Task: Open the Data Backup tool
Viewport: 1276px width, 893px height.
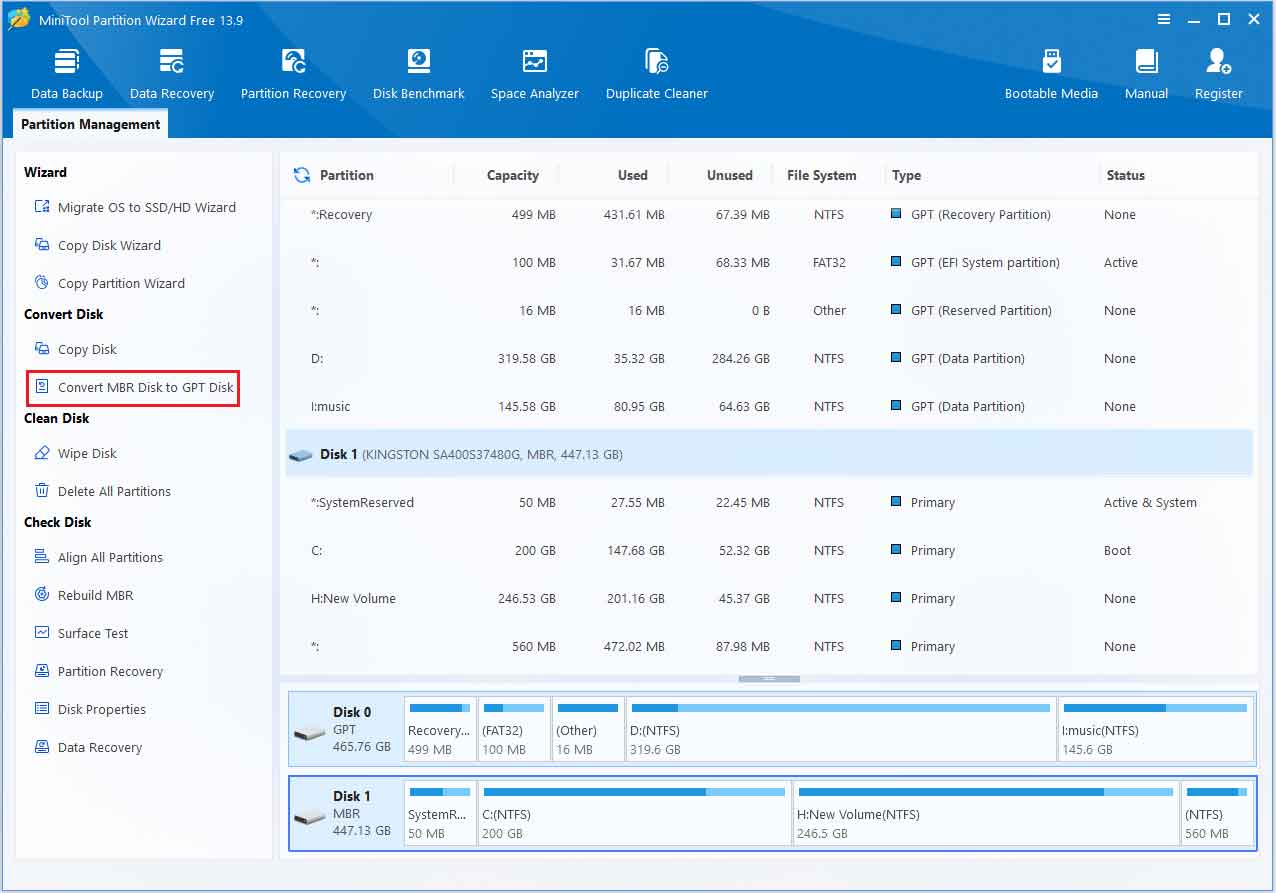Action: 67,73
